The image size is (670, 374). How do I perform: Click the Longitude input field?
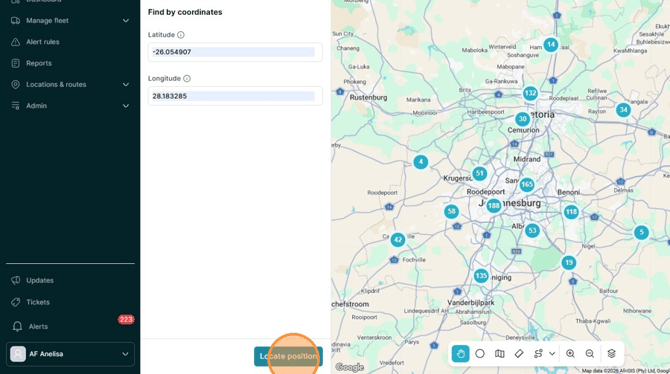[235, 96]
